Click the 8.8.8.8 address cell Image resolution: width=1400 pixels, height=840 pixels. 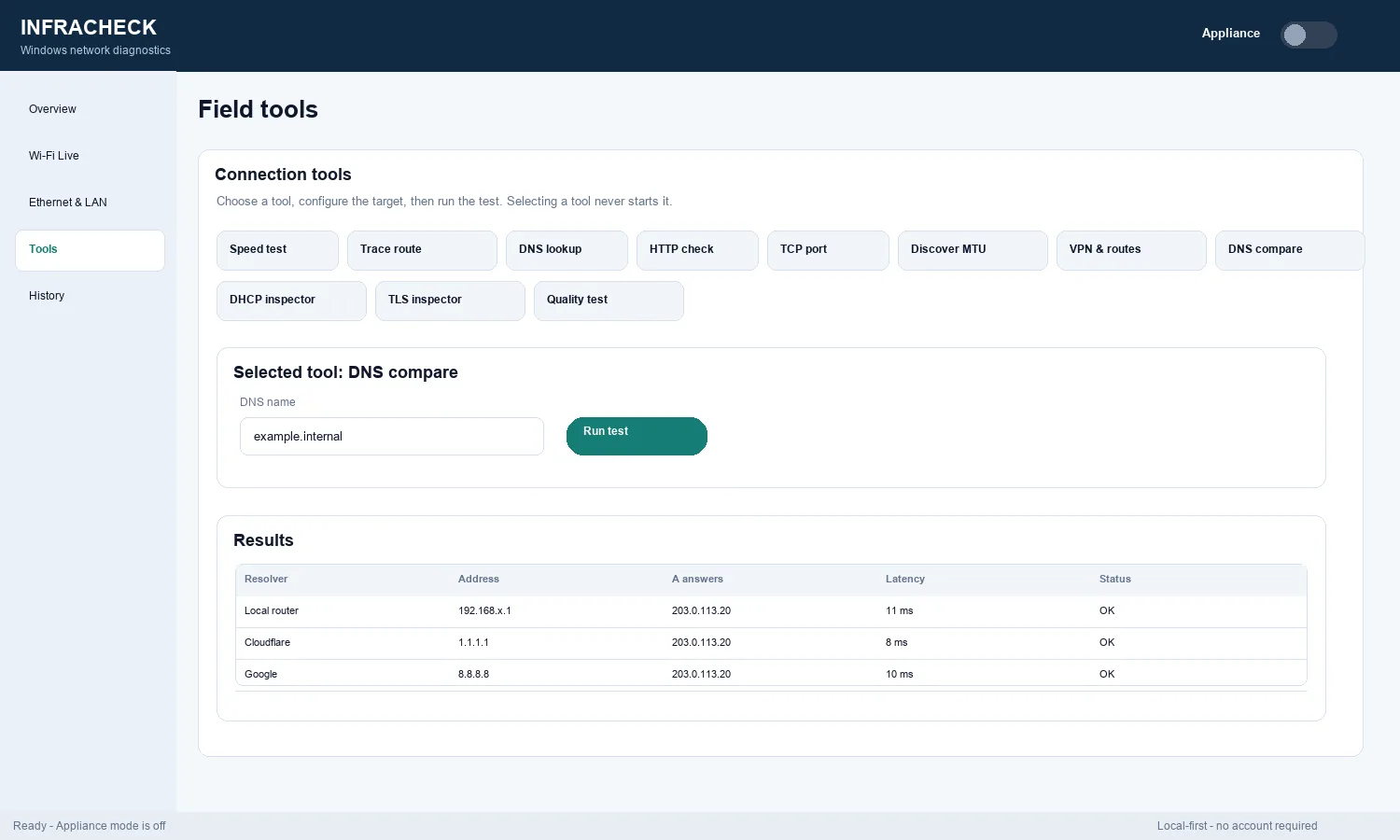point(473,674)
